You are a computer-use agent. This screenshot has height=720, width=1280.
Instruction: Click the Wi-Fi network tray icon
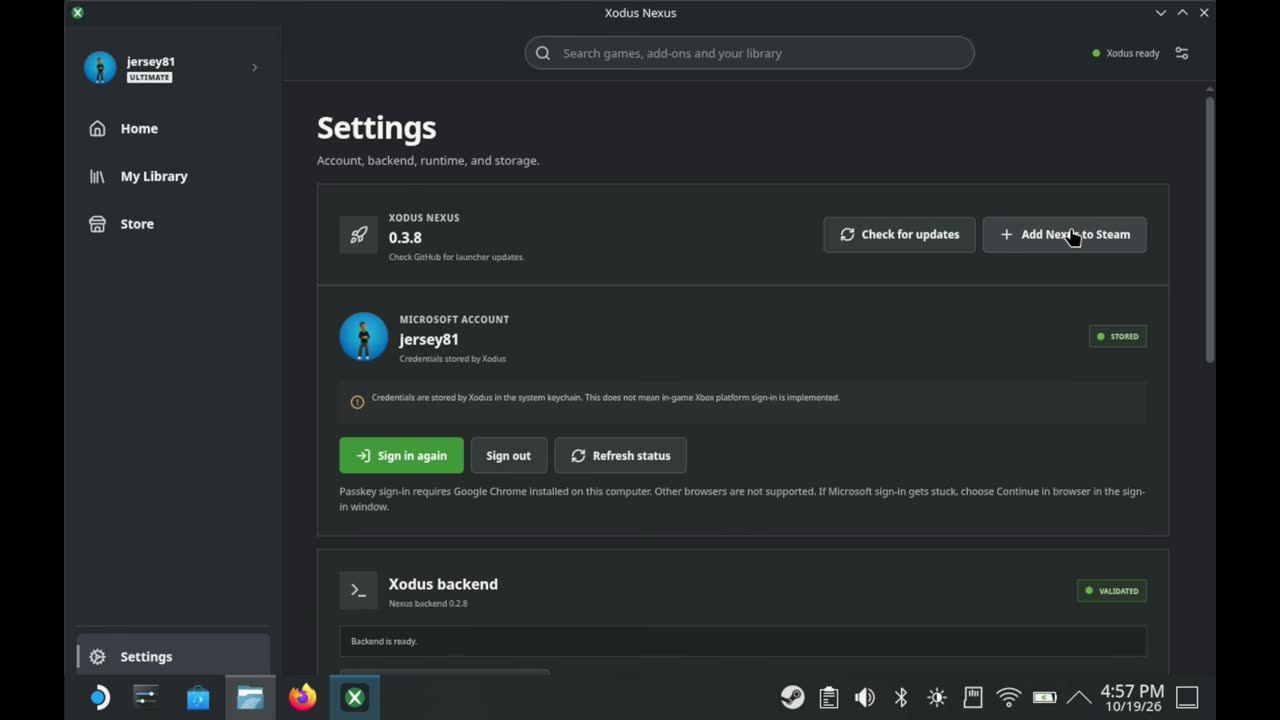pyautogui.click(x=1008, y=697)
